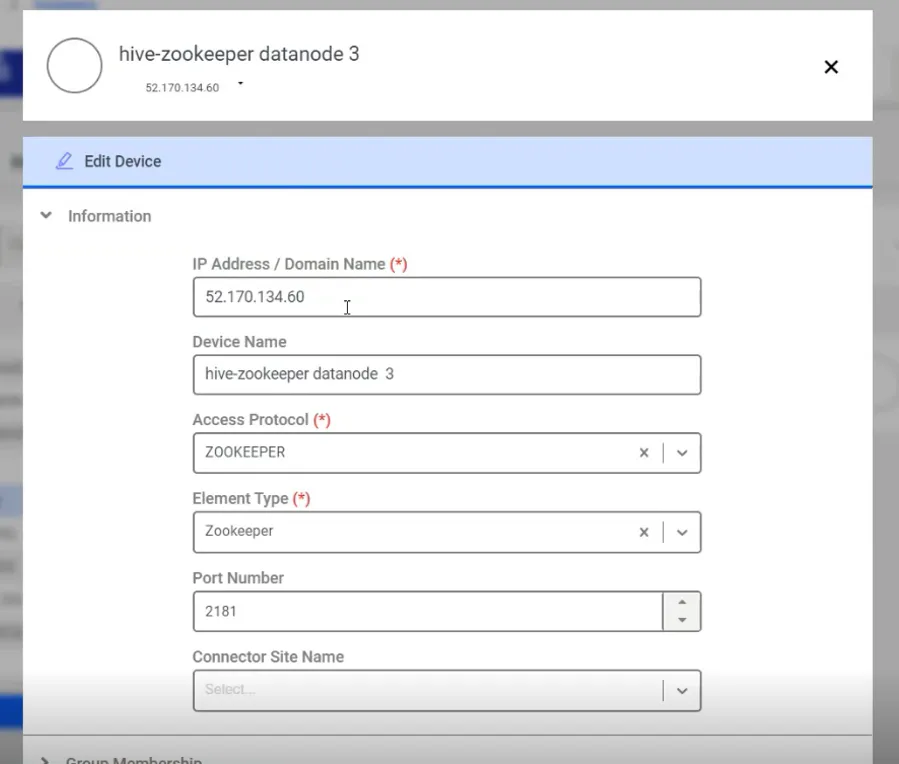Open the Element Type dropdown arrow
The height and width of the screenshot is (764, 899).
tap(682, 532)
